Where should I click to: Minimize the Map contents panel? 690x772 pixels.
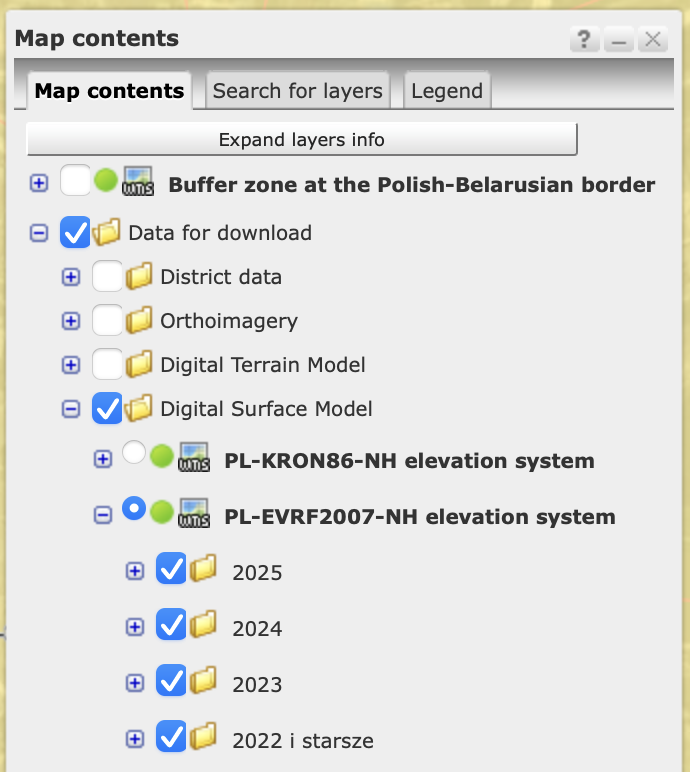pyautogui.click(x=619, y=39)
